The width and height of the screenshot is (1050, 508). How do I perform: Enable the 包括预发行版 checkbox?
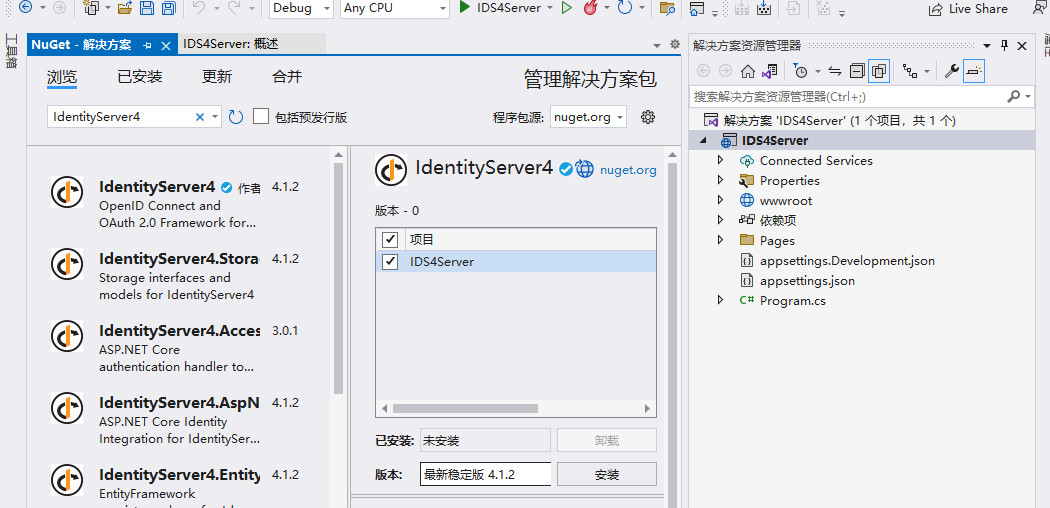261,117
